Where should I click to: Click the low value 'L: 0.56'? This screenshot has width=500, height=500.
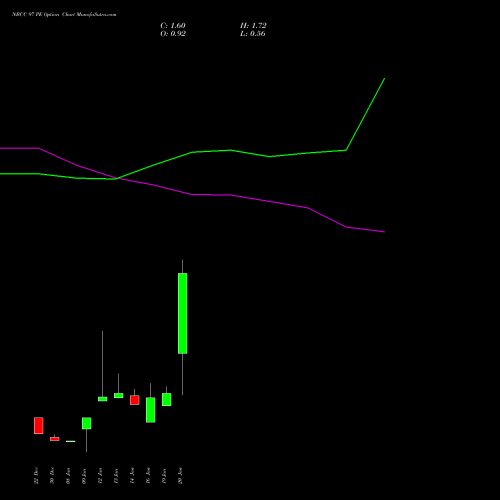tap(253, 34)
